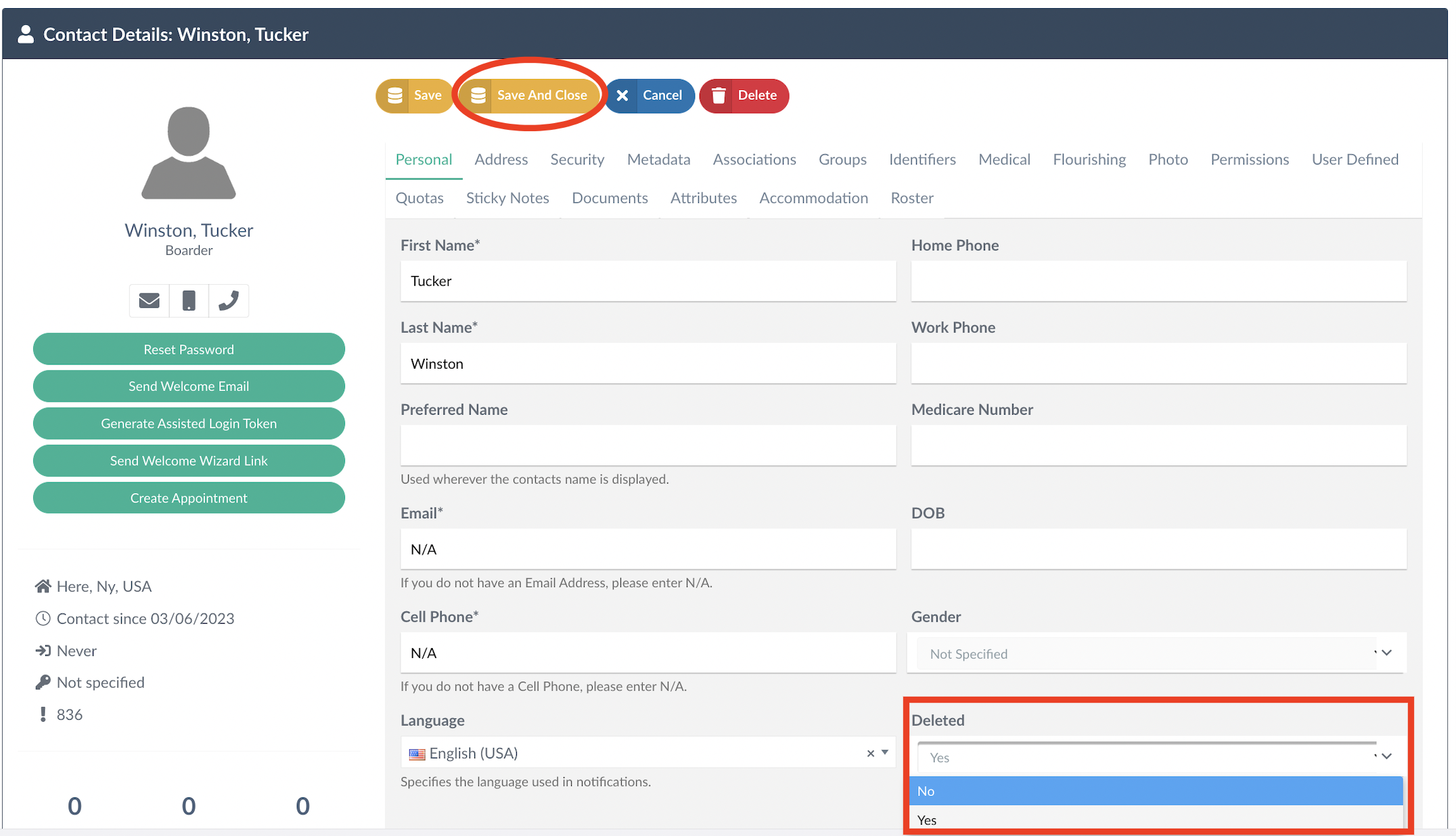The height and width of the screenshot is (836, 1456).
Task: Click the mobile phone icon under the avatar
Action: tap(189, 300)
